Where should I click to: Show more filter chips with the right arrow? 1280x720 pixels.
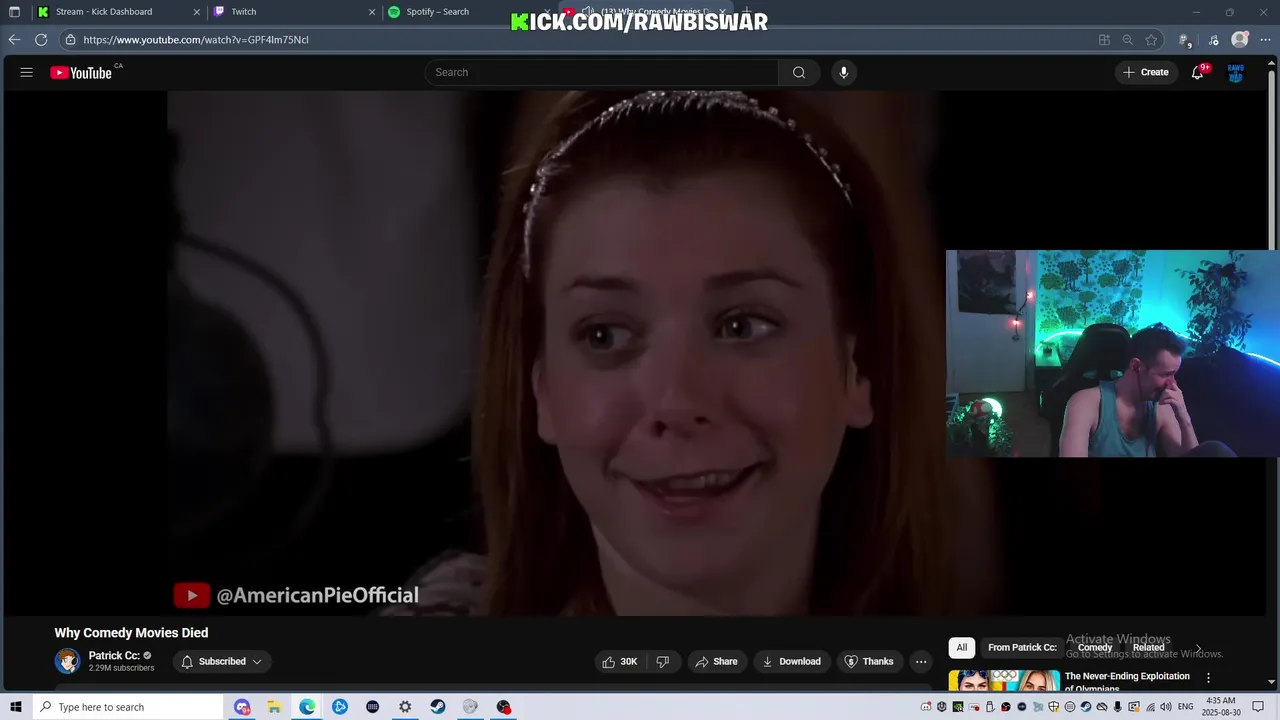point(1199,648)
